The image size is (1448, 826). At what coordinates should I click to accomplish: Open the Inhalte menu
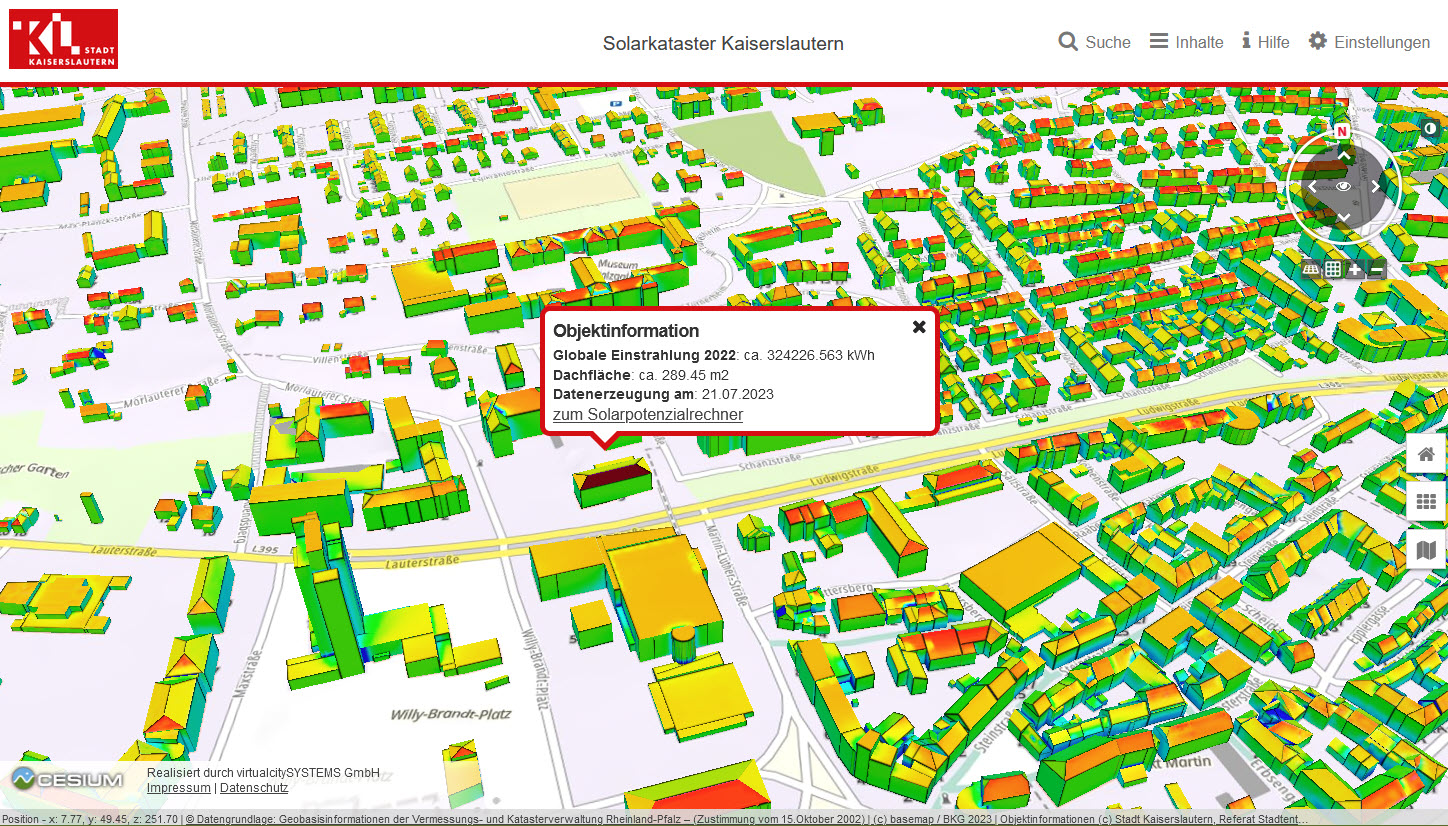click(1186, 42)
